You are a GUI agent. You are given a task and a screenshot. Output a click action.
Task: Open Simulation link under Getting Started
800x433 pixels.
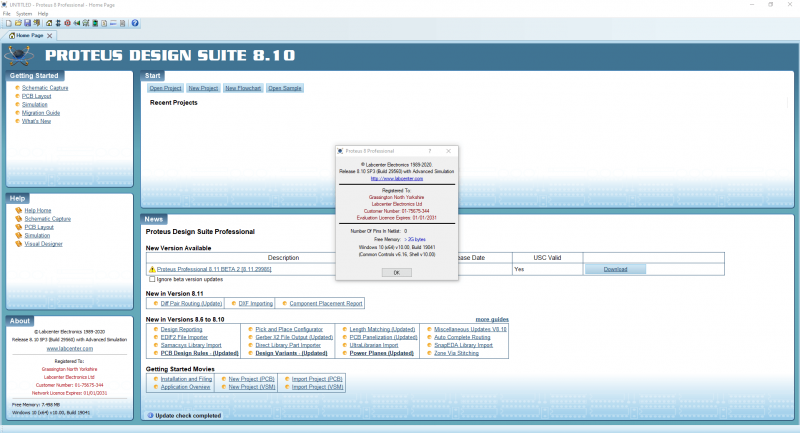point(34,105)
